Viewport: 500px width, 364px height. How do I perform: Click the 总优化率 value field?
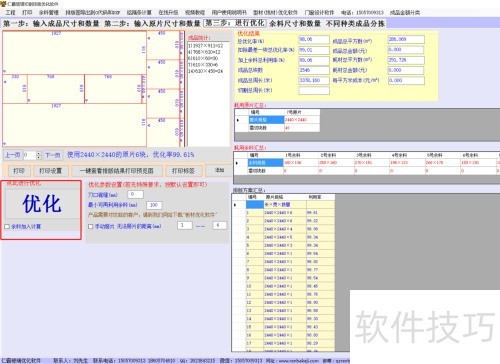point(314,39)
